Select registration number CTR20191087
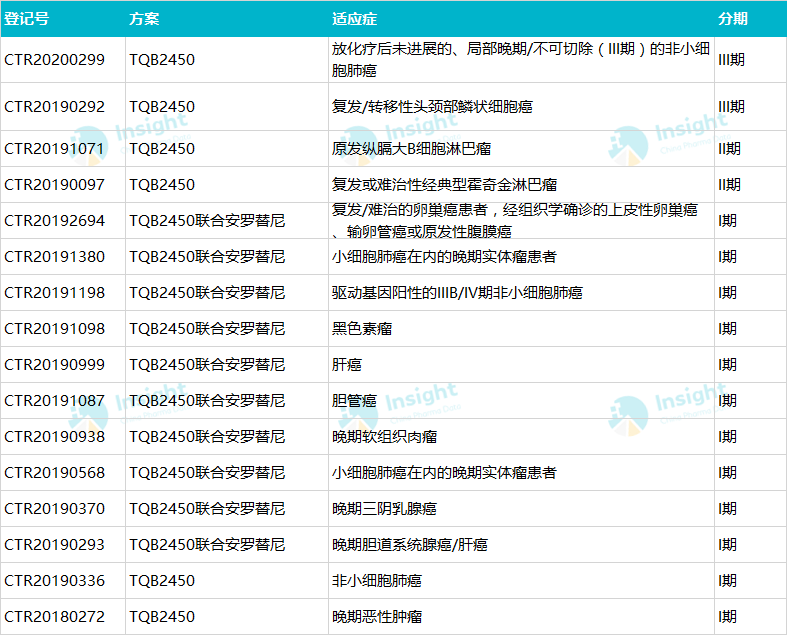 coord(55,401)
